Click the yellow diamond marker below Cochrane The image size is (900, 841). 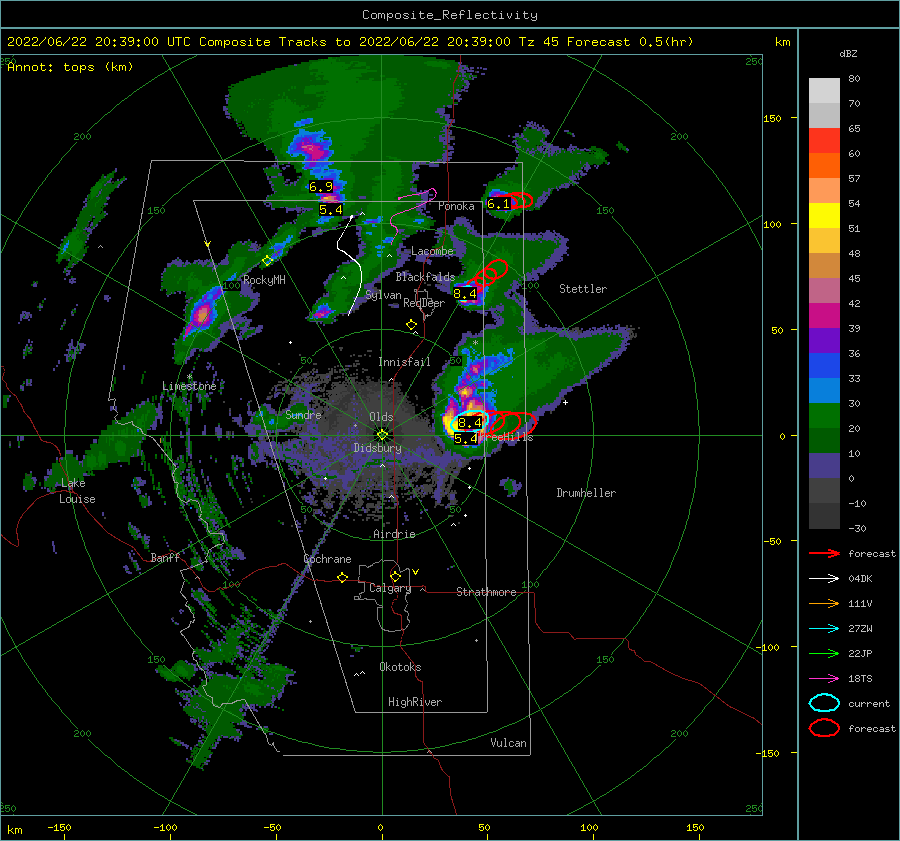tap(343, 577)
